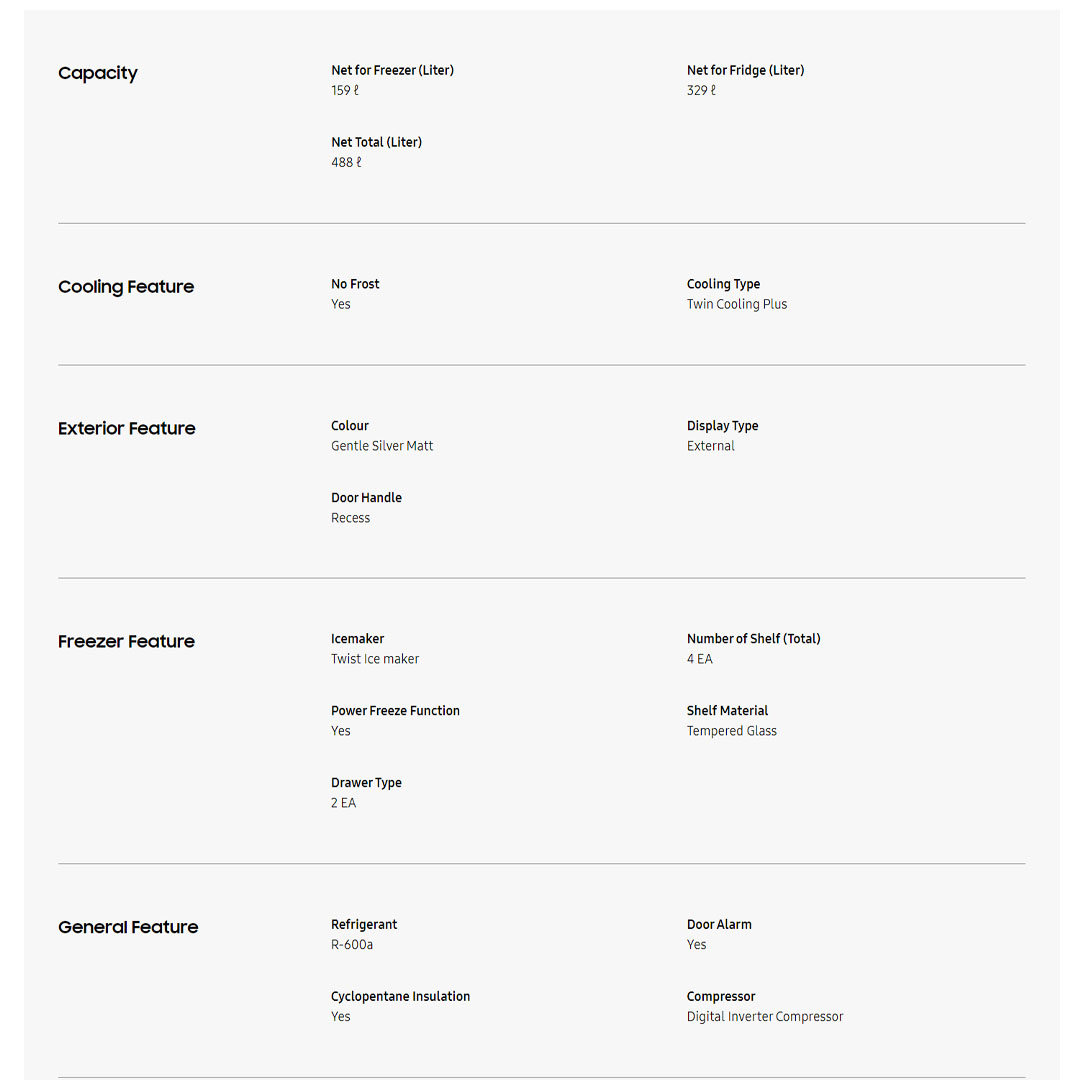Click the Tempered Glass value

(x=731, y=731)
